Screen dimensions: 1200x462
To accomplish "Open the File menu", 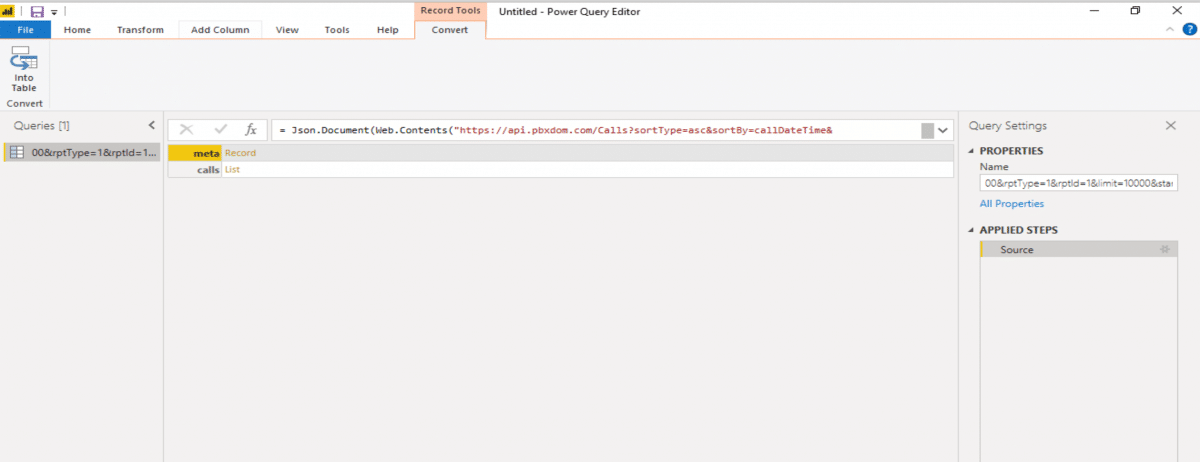I will [x=26, y=30].
